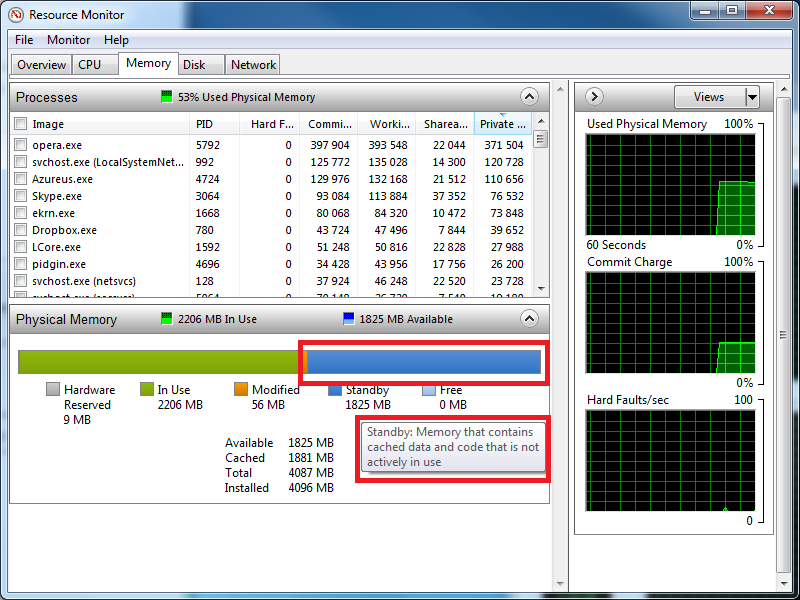Viewport: 800px width, 600px height.
Task: Collapse the Processes section chevron
Action: (x=529, y=96)
